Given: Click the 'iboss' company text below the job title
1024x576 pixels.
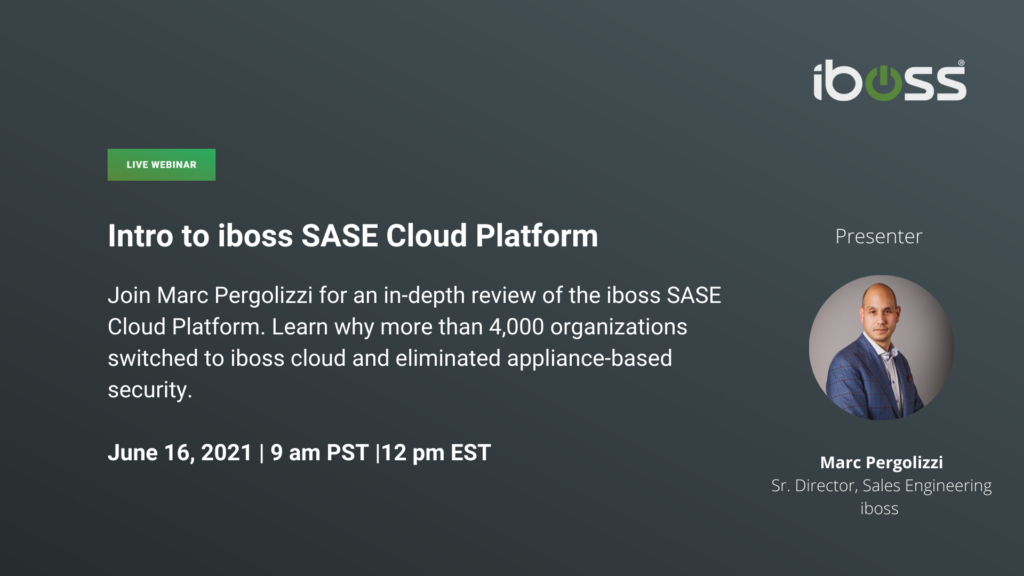Looking at the screenshot, I should [x=879, y=509].
